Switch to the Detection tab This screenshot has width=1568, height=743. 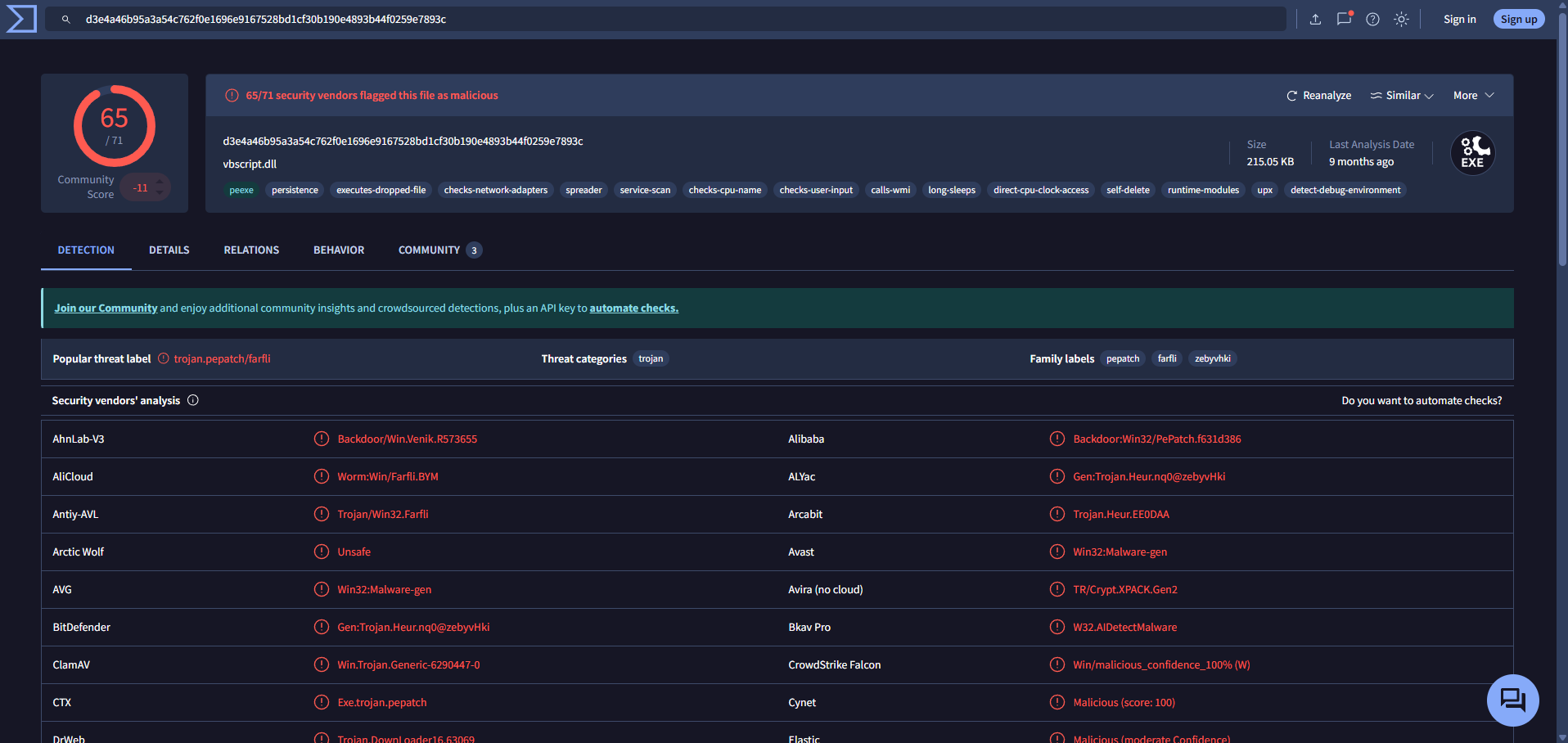[x=86, y=250]
